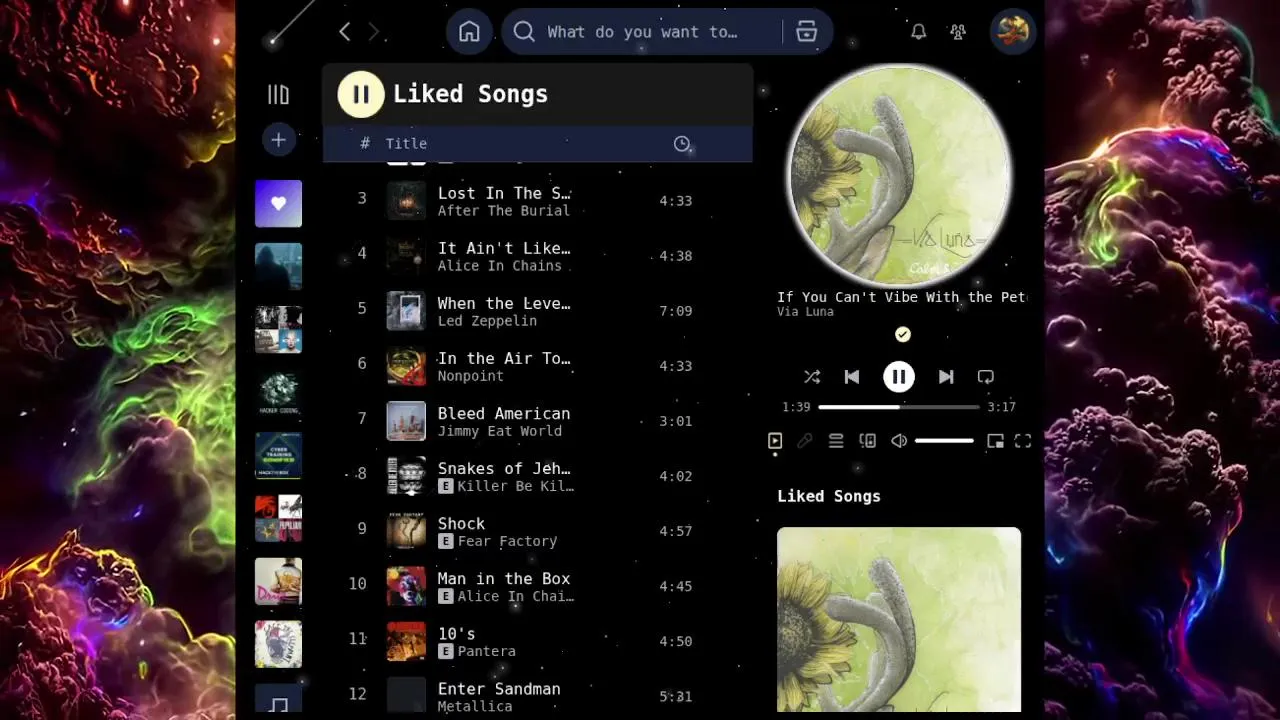The width and height of the screenshot is (1280, 720).
Task: Sort by the # column header
Action: pos(365,144)
